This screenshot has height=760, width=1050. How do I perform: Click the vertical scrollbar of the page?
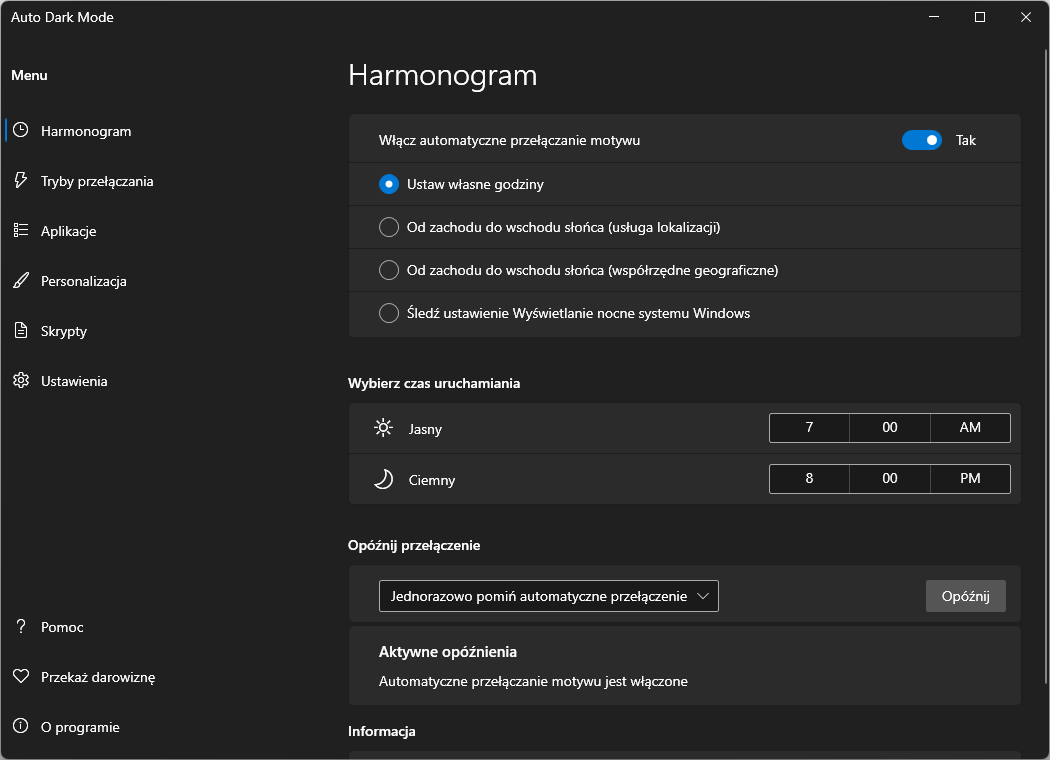pyautogui.click(x=1046, y=368)
